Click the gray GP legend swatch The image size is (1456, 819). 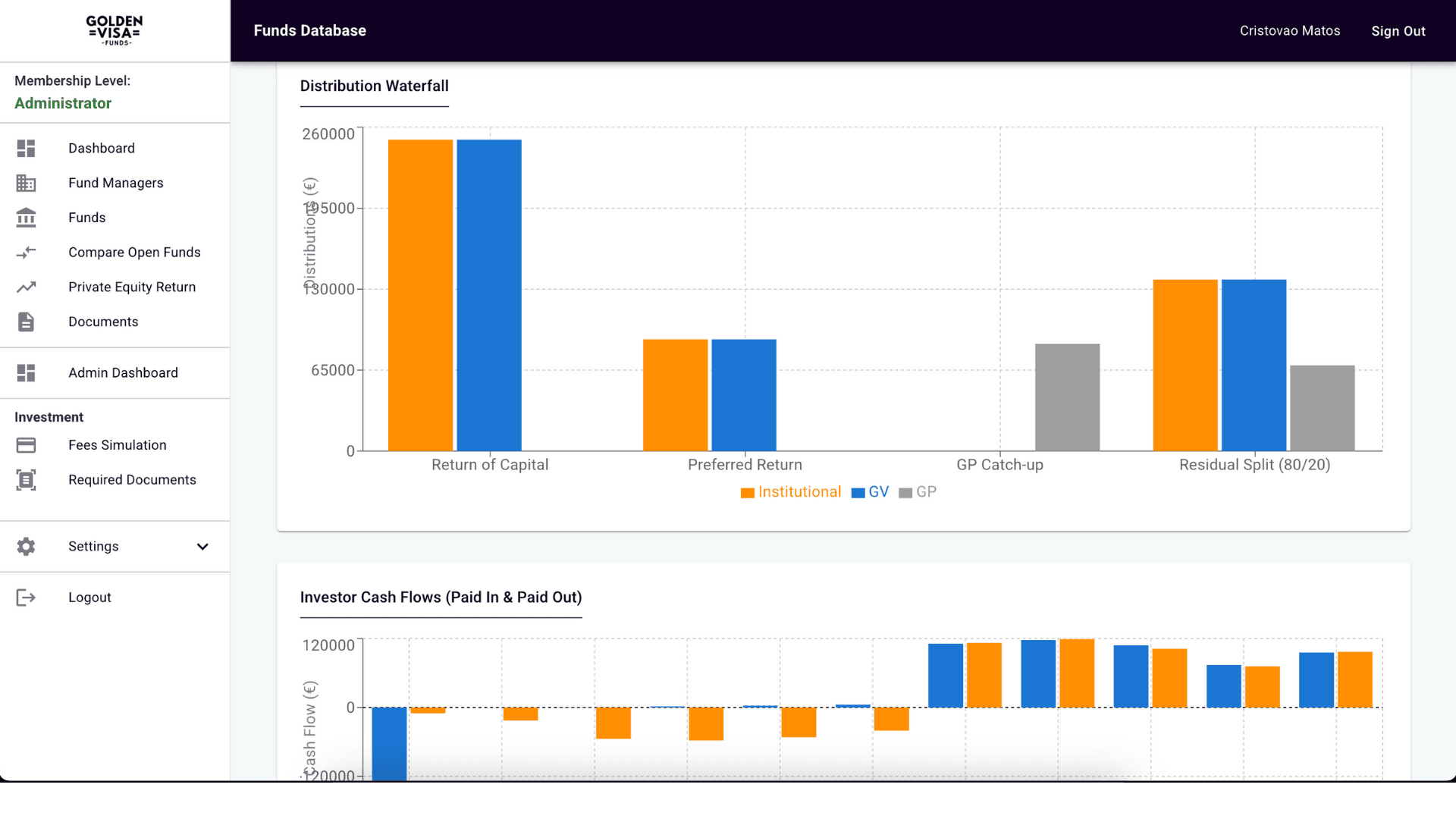coord(905,493)
